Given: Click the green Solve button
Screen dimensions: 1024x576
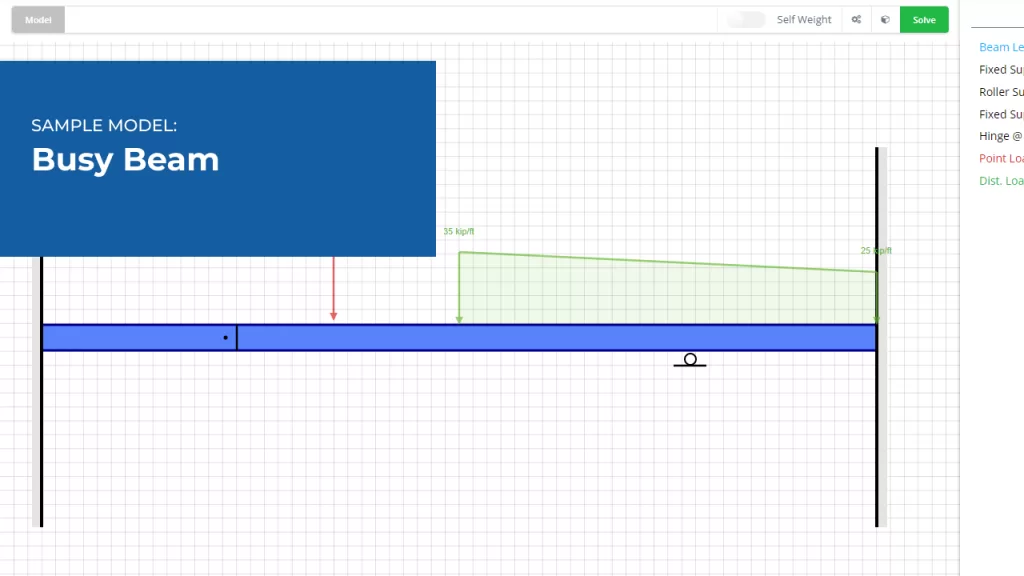Looking at the screenshot, I should 923,20.
